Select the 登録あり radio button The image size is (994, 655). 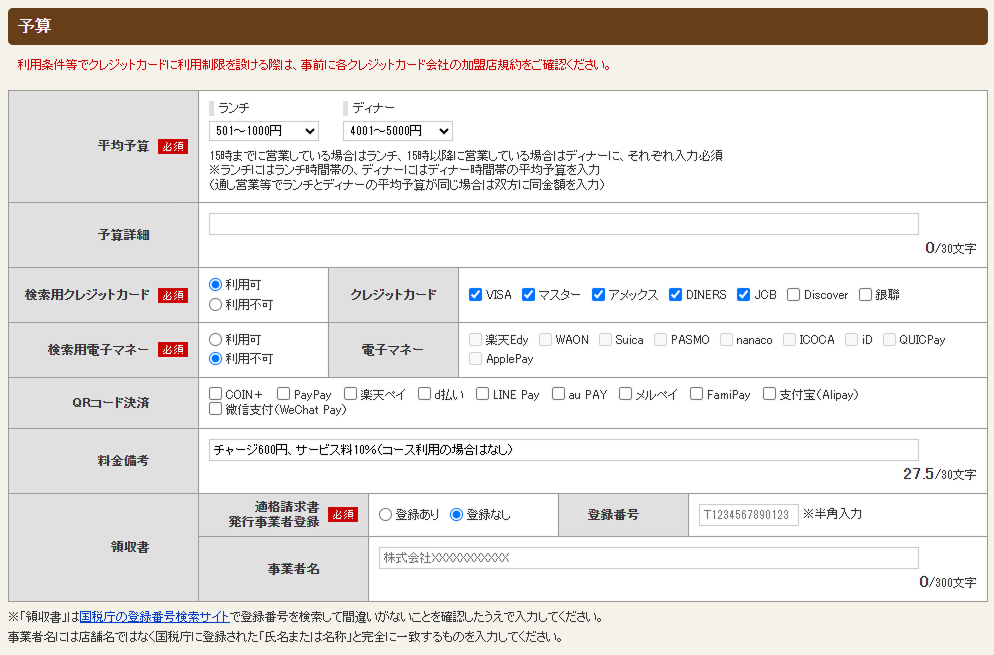coord(385,515)
